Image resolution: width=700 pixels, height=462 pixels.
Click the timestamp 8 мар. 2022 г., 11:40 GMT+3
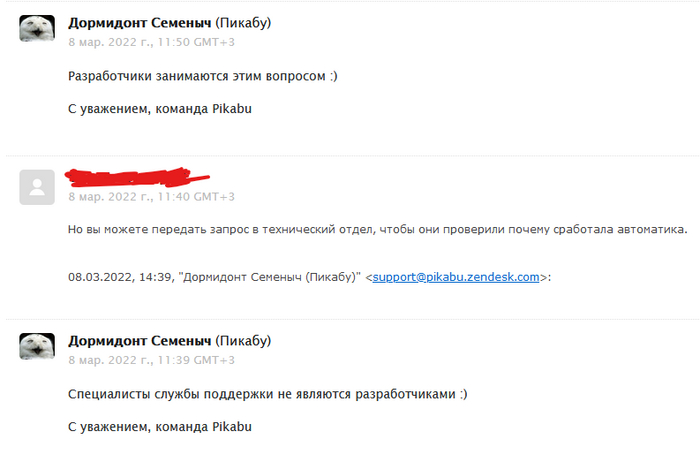(x=151, y=197)
